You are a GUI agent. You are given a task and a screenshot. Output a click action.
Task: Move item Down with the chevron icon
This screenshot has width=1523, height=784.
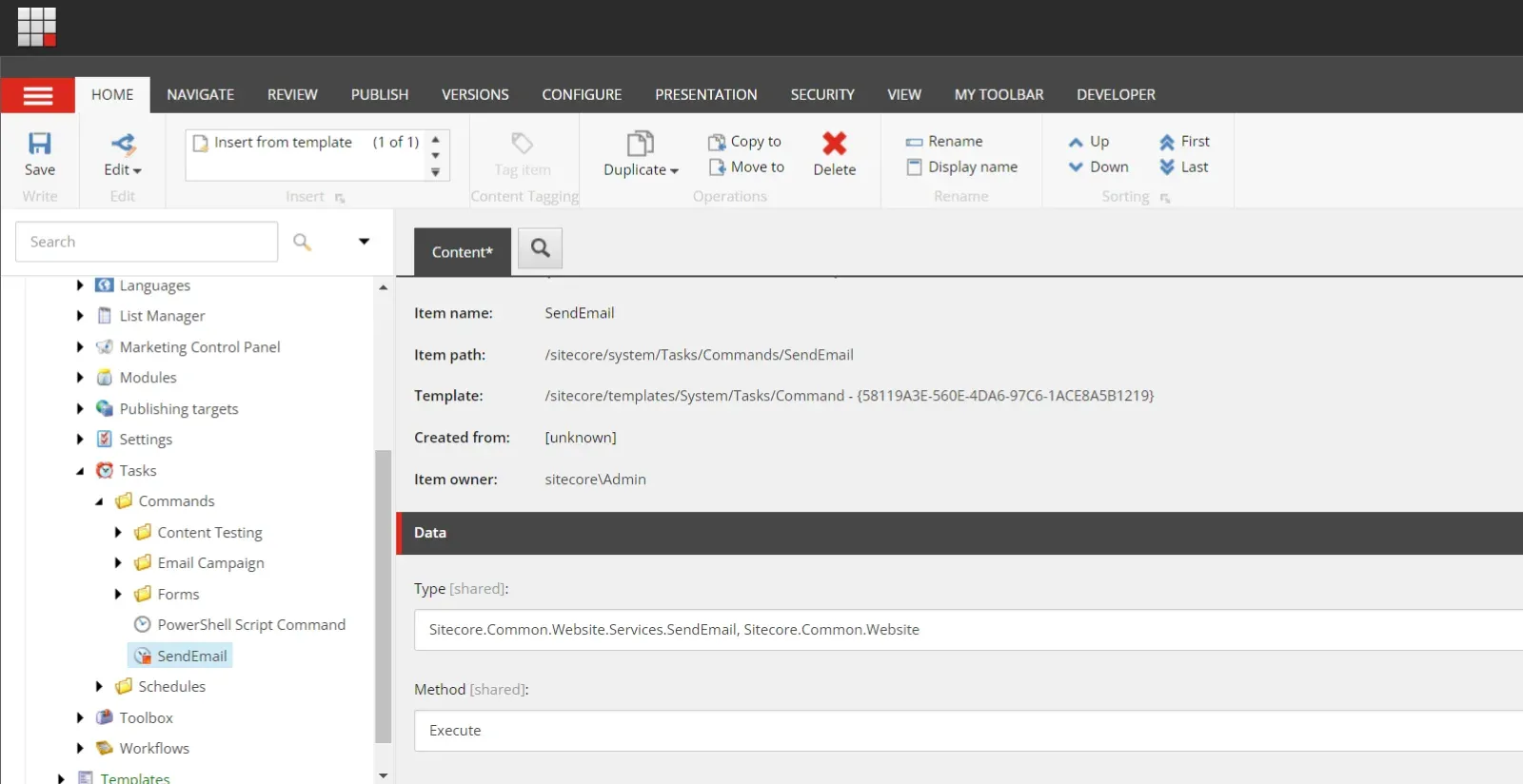[x=1076, y=167]
